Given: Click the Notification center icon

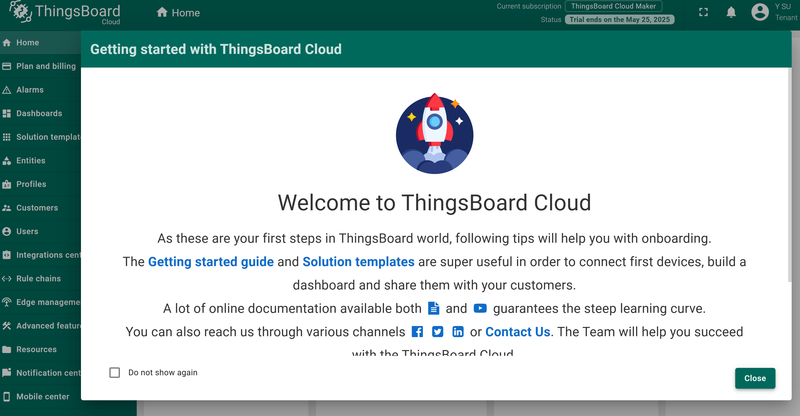Looking at the screenshot, I should pos(7,373).
